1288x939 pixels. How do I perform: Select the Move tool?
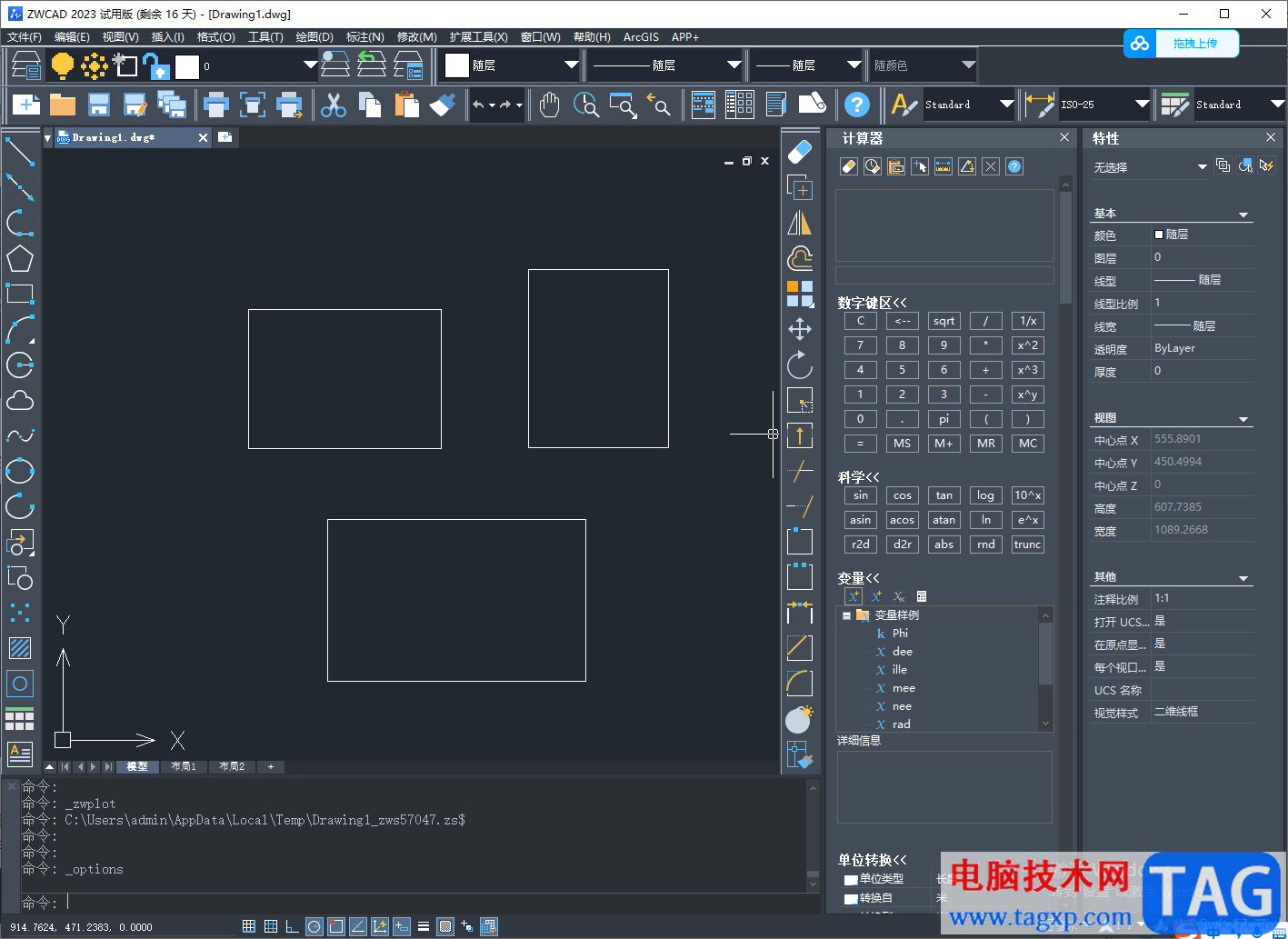coord(800,329)
